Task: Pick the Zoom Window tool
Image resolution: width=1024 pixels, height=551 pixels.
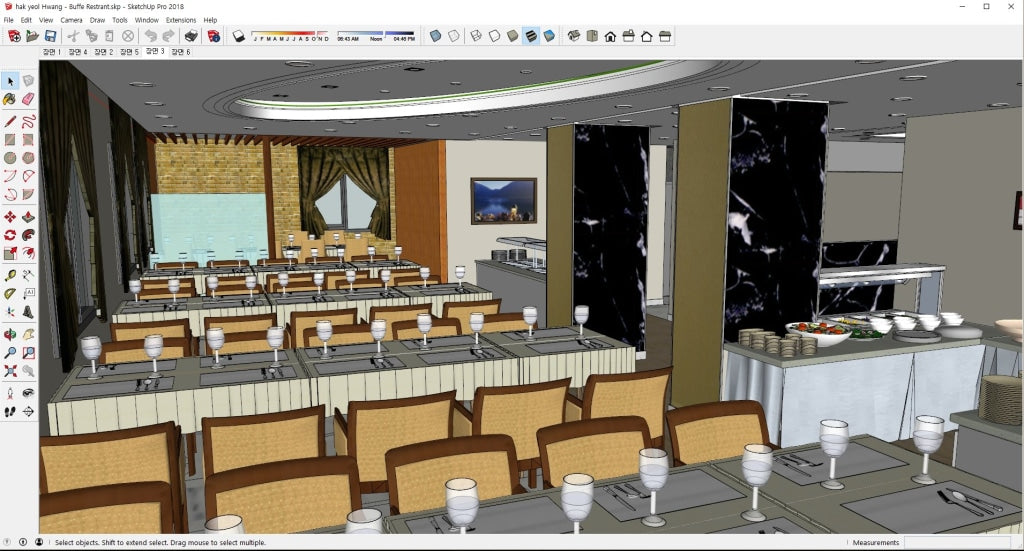Action: 28,353
